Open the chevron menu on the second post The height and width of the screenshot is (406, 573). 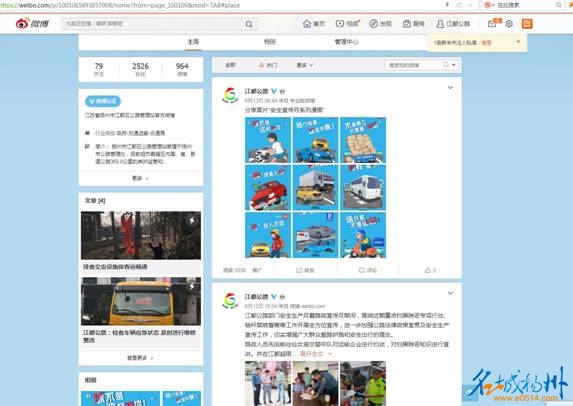point(451,293)
